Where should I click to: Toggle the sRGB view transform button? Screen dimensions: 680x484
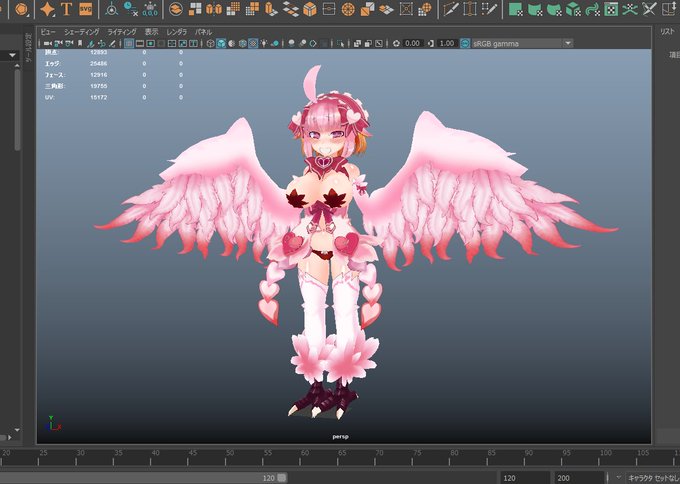pyautogui.click(x=465, y=43)
